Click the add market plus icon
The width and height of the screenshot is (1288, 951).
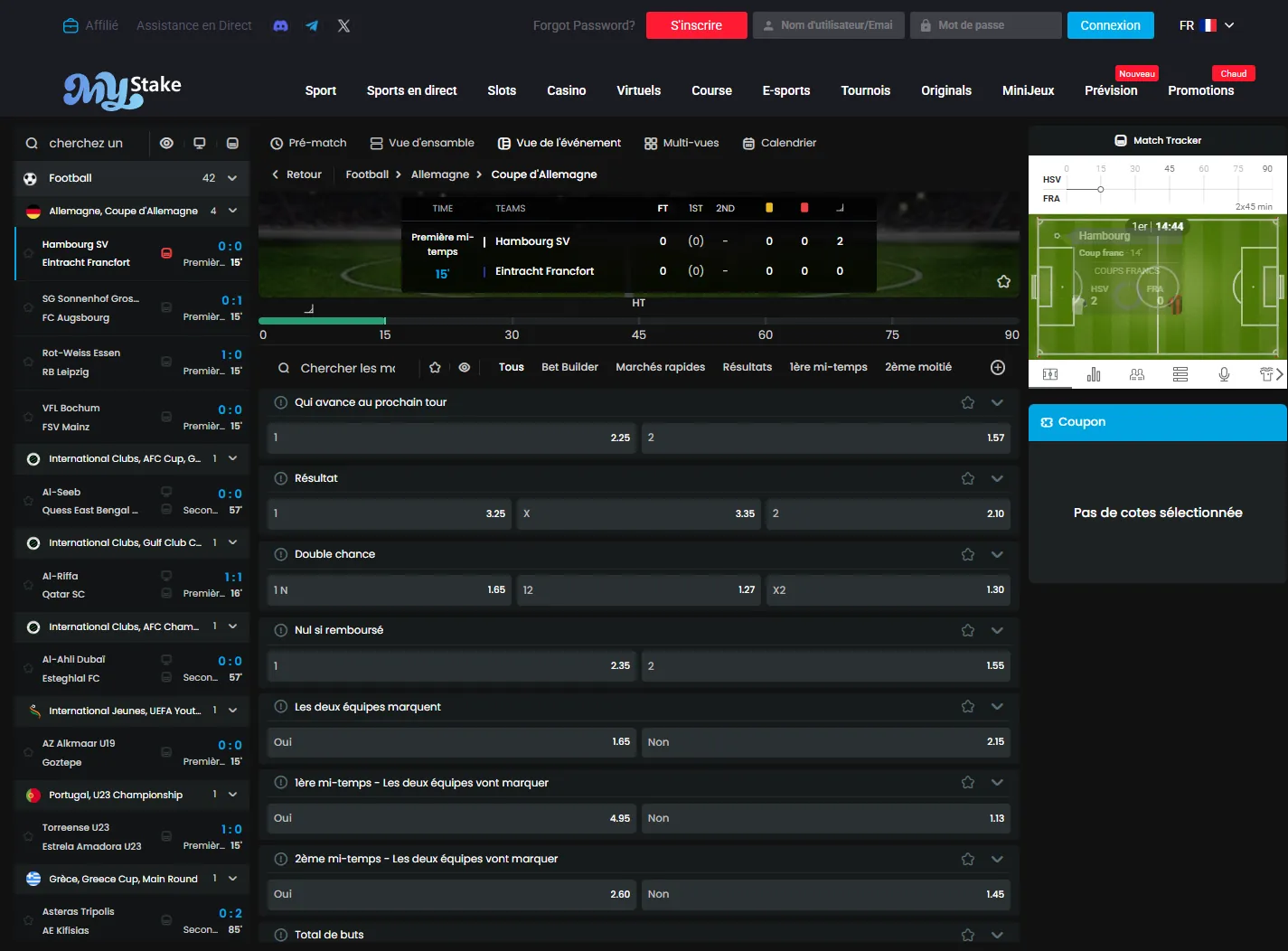[998, 367]
